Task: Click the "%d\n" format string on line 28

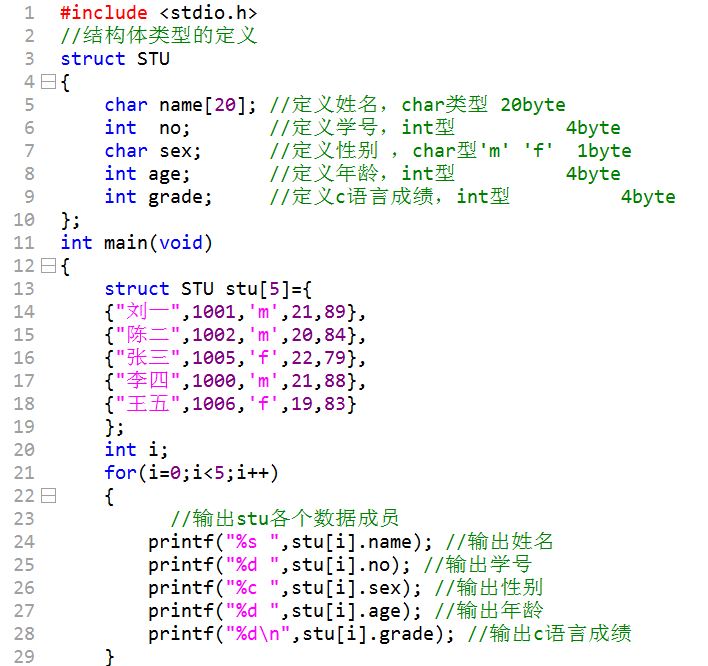Action: pos(258,634)
